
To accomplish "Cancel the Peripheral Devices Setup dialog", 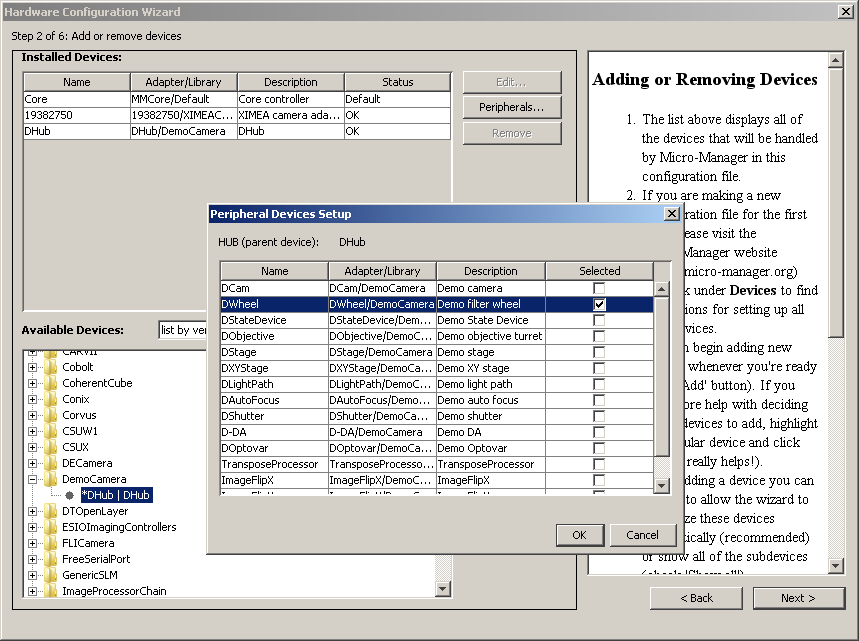I will [642, 535].
